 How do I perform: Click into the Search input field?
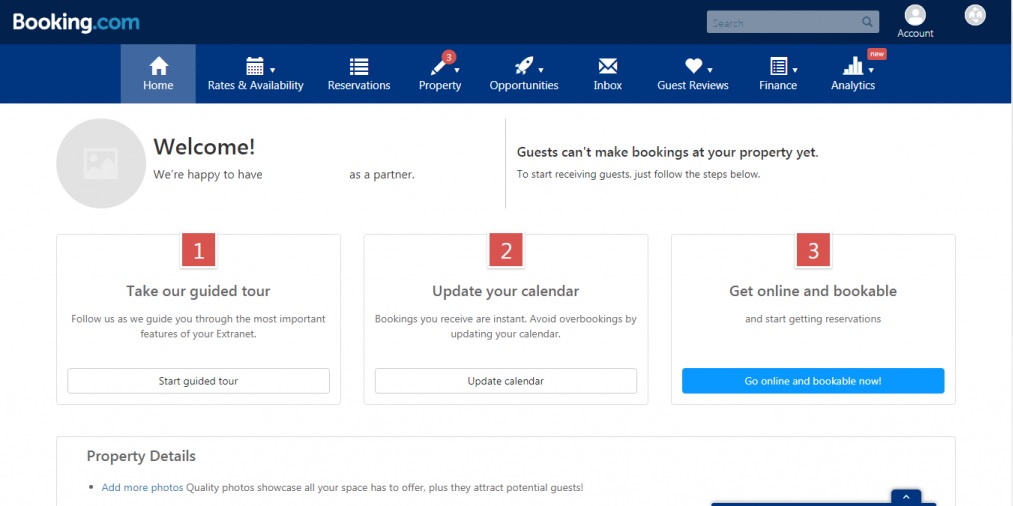point(780,22)
